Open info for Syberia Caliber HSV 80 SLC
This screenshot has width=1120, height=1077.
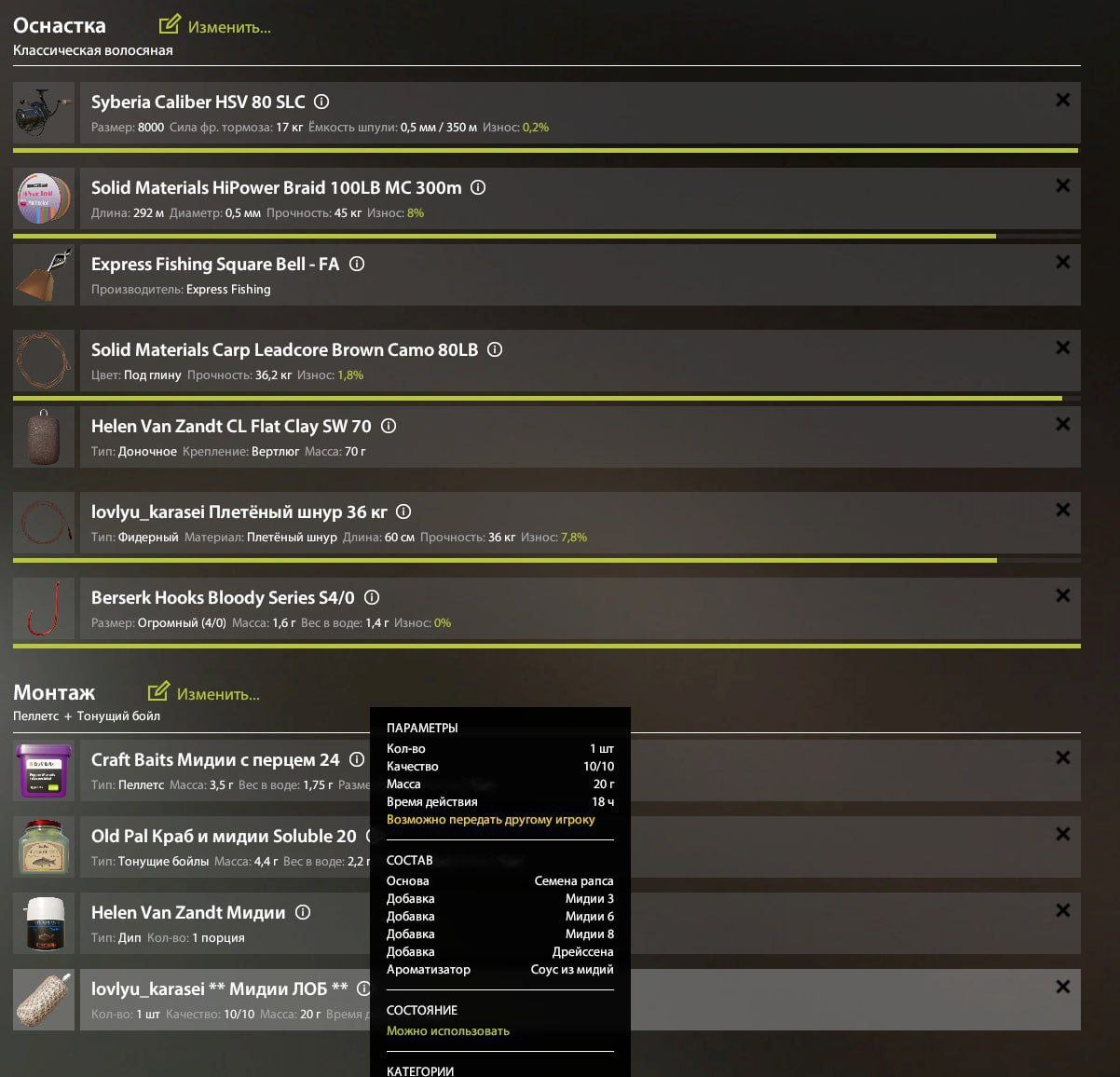[321, 102]
